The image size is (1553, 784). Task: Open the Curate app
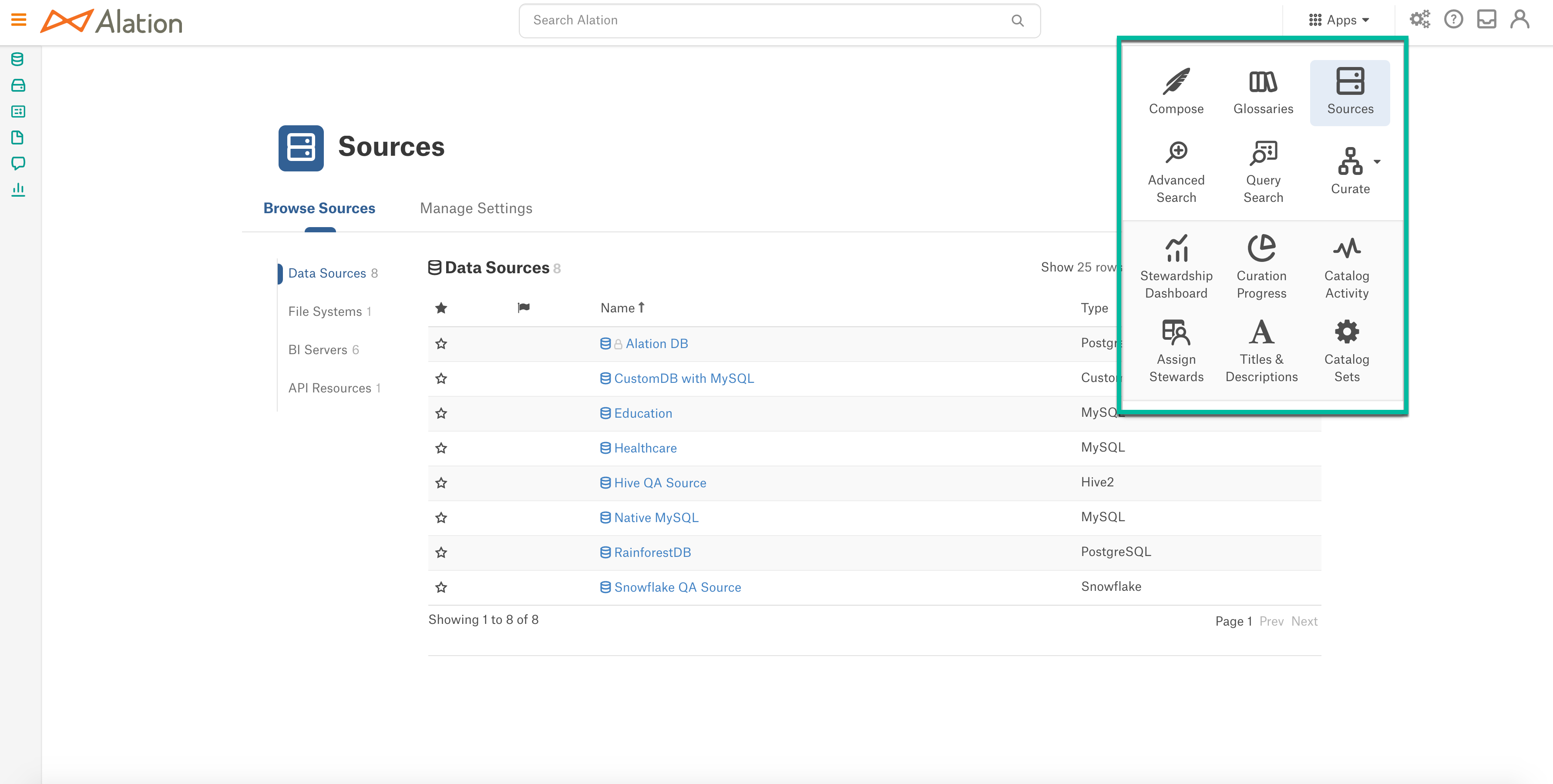click(1350, 171)
